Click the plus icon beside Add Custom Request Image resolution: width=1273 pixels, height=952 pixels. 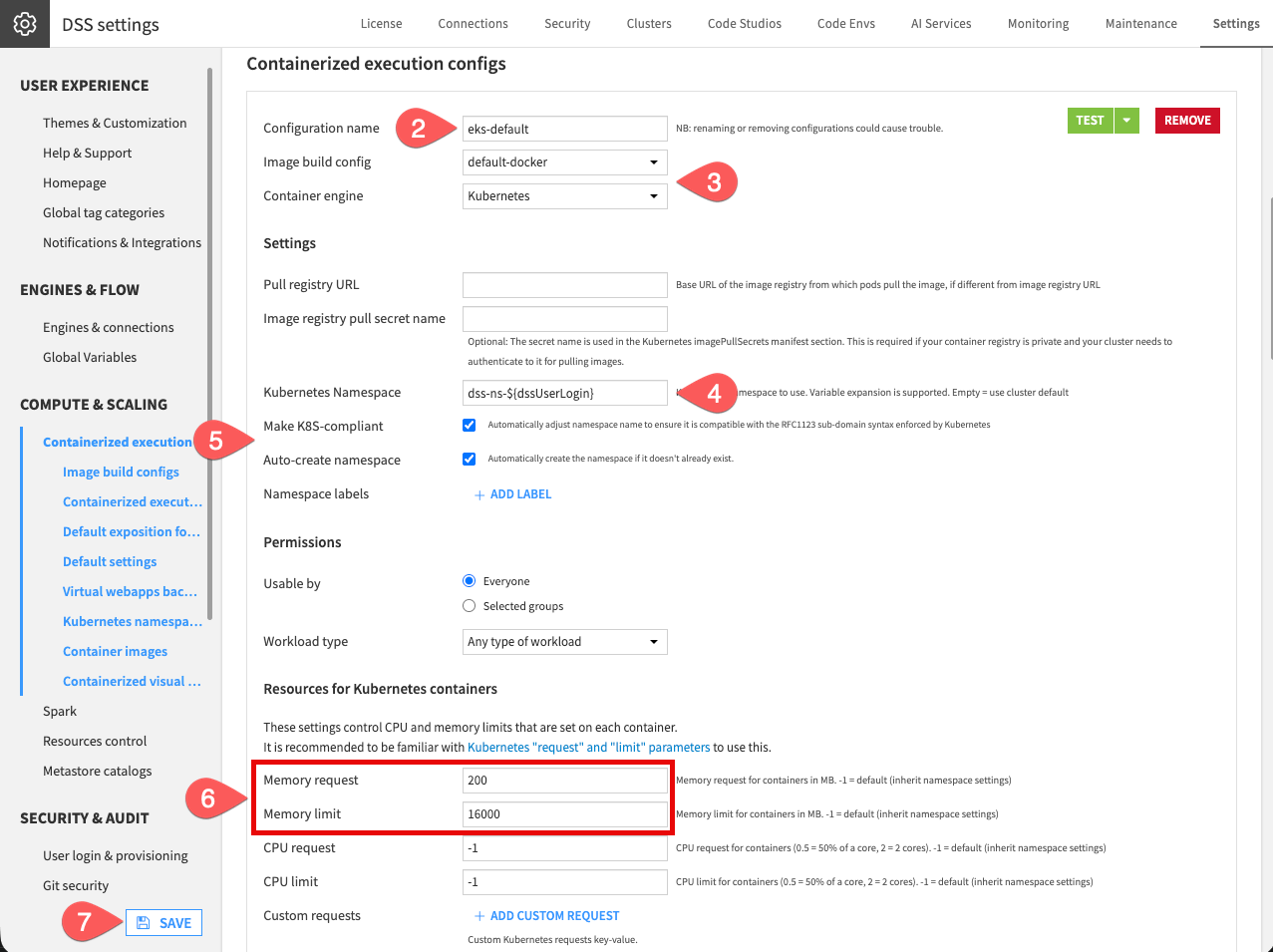point(479,916)
